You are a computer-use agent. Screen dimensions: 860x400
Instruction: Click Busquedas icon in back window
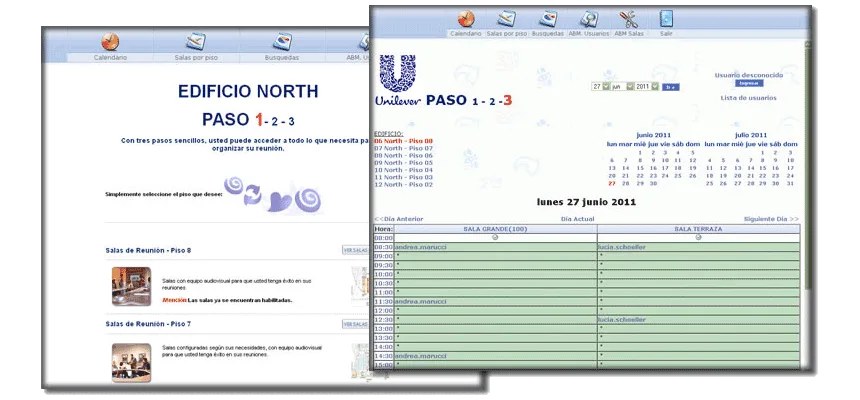[x=282, y=42]
